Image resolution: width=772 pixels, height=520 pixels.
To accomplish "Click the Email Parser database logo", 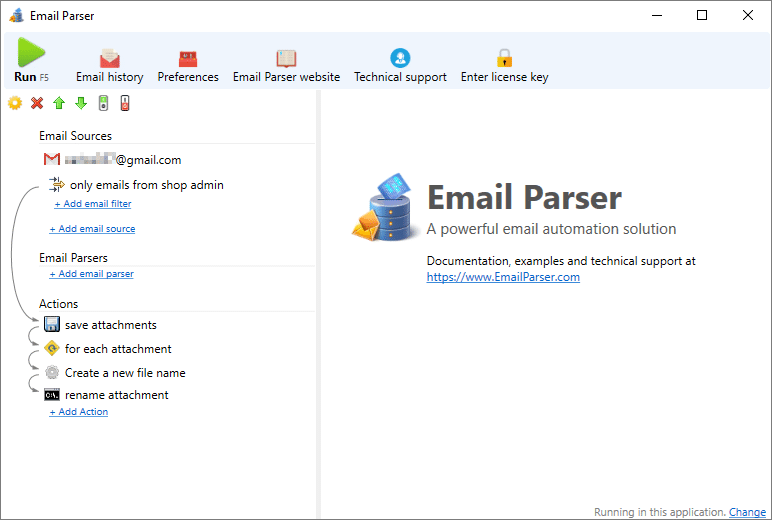I will pyautogui.click(x=386, y=207).
